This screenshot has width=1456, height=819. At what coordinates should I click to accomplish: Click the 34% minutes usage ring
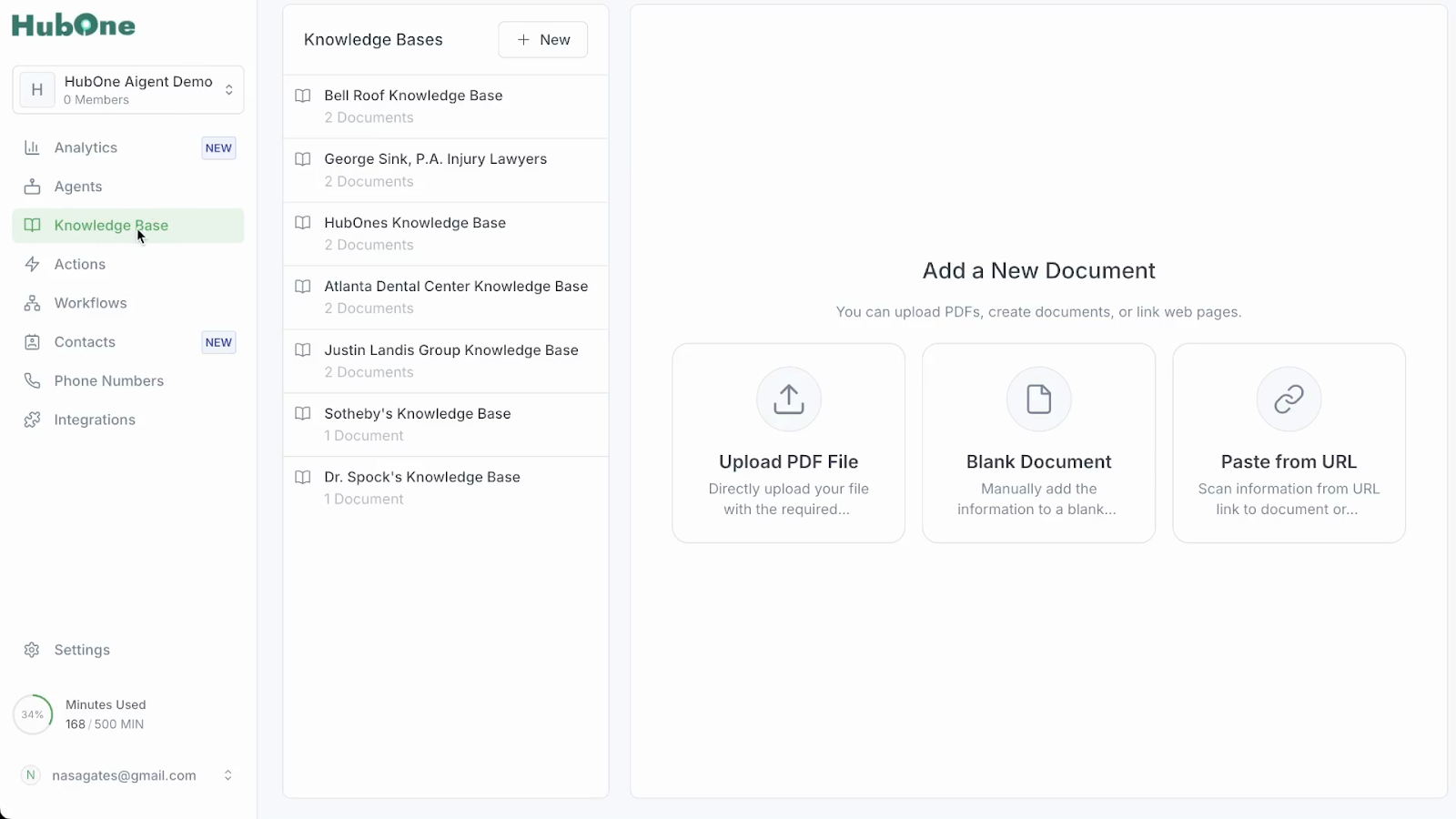point(33,714)
